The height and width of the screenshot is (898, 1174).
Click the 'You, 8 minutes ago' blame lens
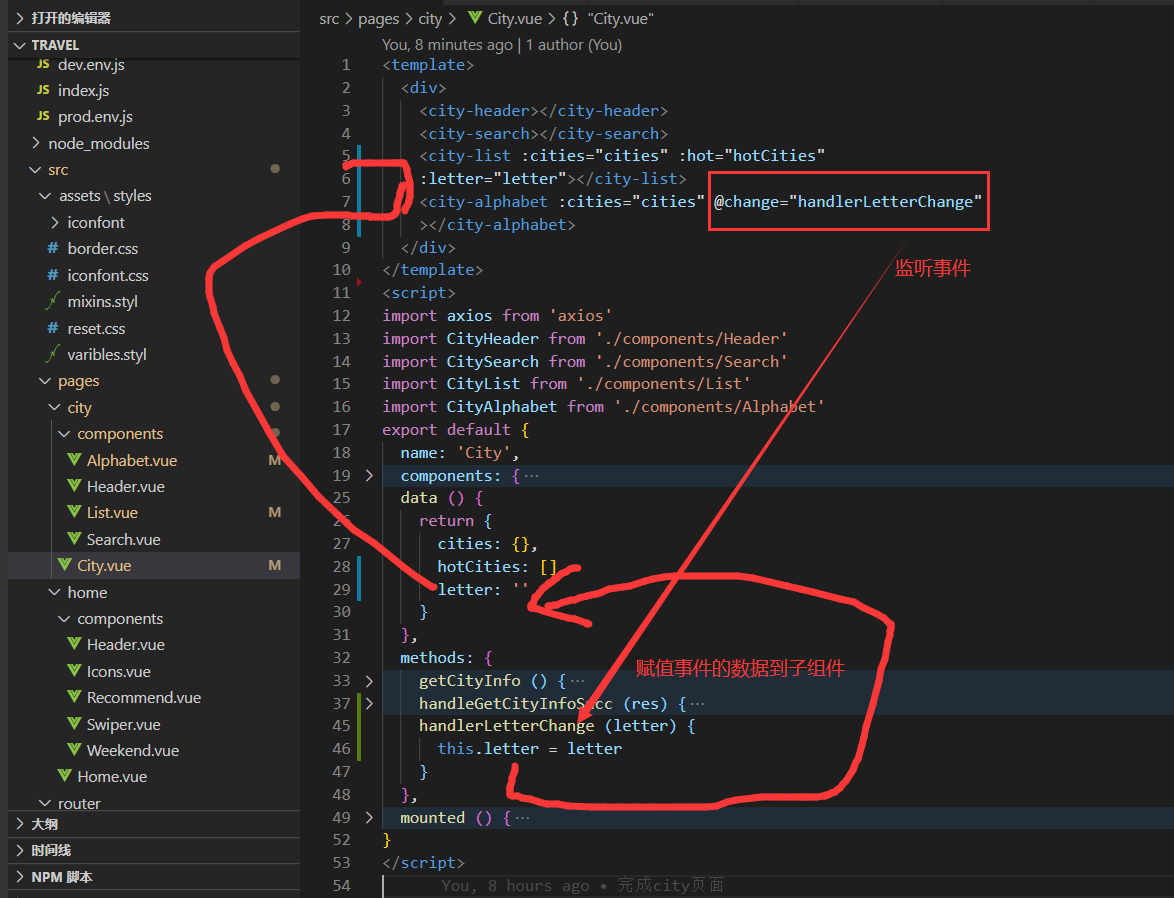[x=447, y=45]
